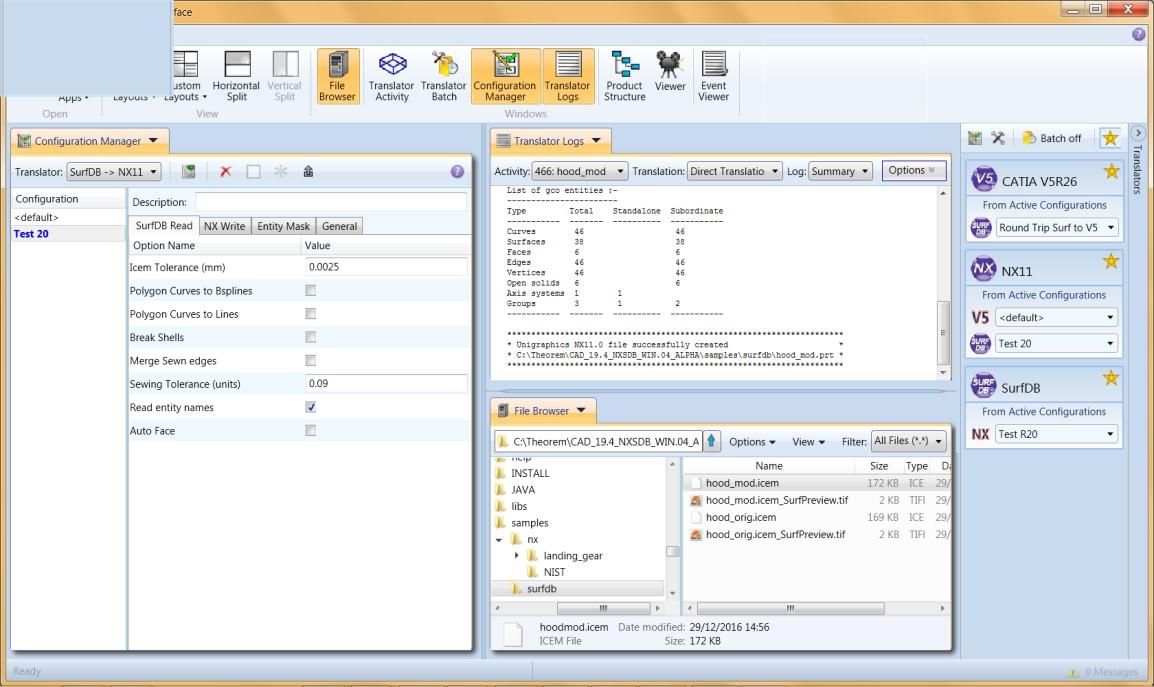Enable Polygon Curves to Lines checkbox

point(311,314)
